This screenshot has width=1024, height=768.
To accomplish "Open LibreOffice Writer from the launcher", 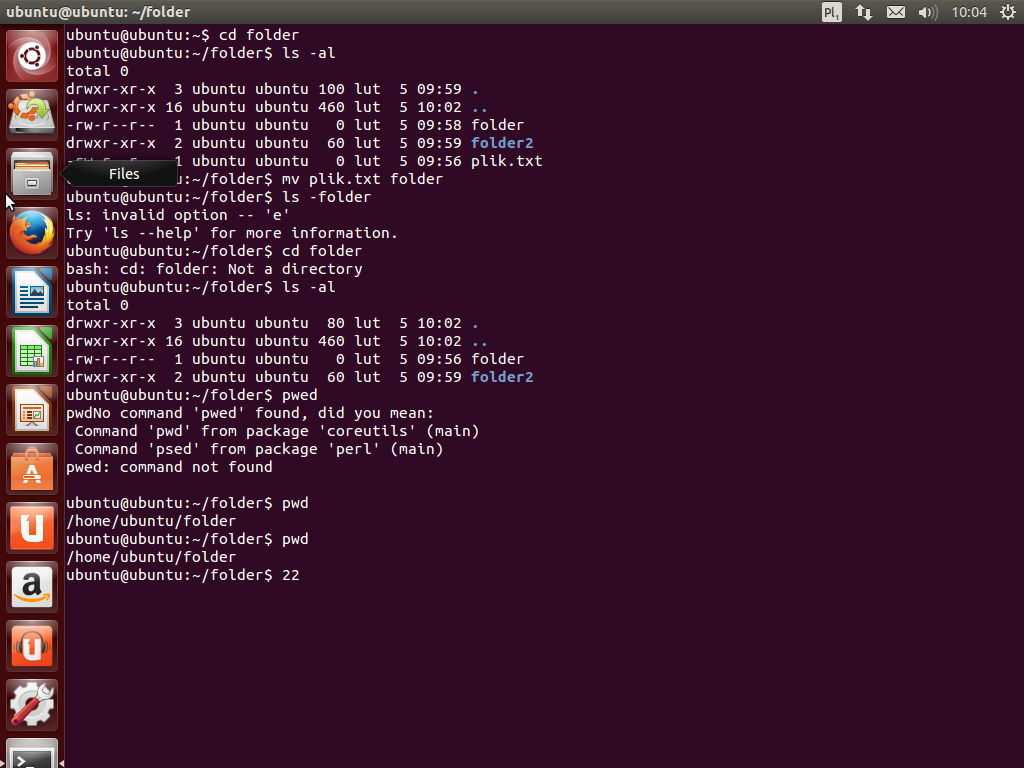I will pyautogui.click(x=33, y=292).
